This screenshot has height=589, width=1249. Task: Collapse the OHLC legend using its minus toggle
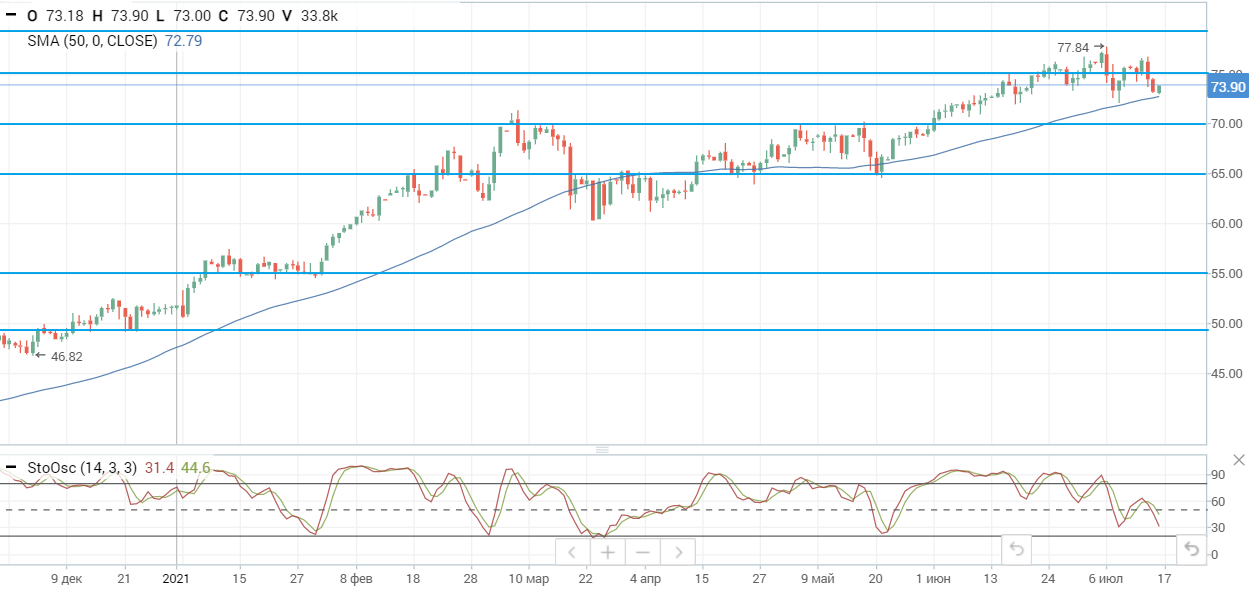click(12, 16)
